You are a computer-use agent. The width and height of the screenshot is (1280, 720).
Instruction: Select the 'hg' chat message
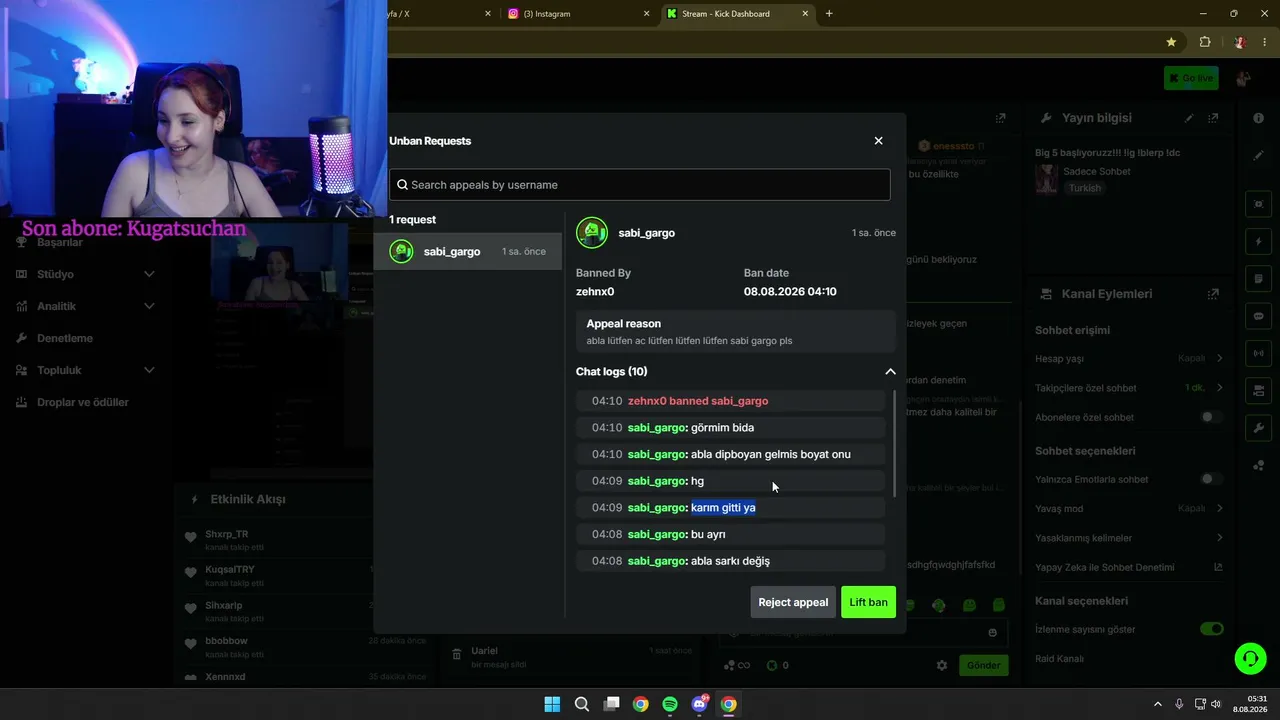tap(731, 481)
